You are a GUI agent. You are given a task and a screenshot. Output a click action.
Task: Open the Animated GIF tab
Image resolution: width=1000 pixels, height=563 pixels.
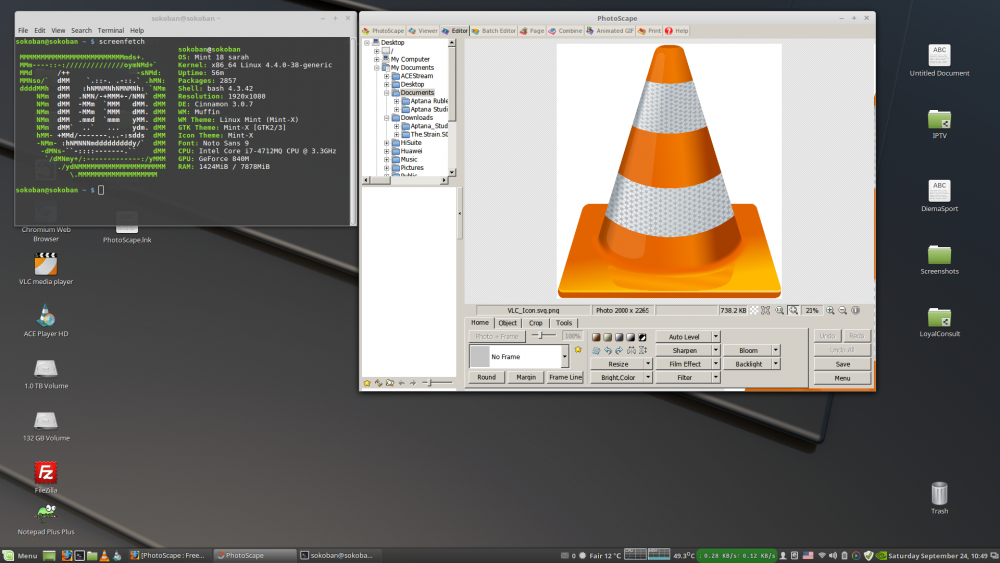[x=610, y=31]
